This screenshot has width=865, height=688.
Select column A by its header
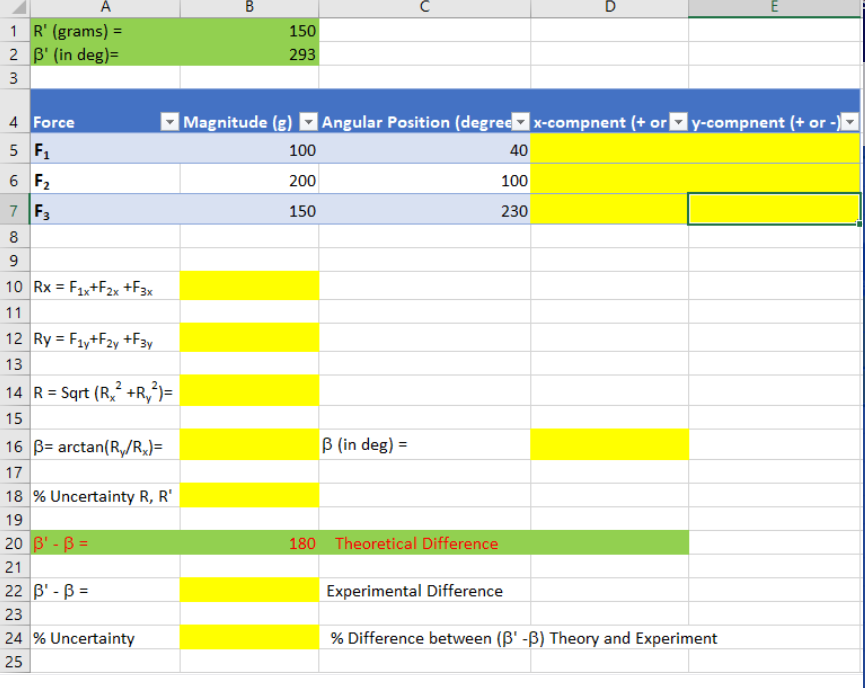105,9
